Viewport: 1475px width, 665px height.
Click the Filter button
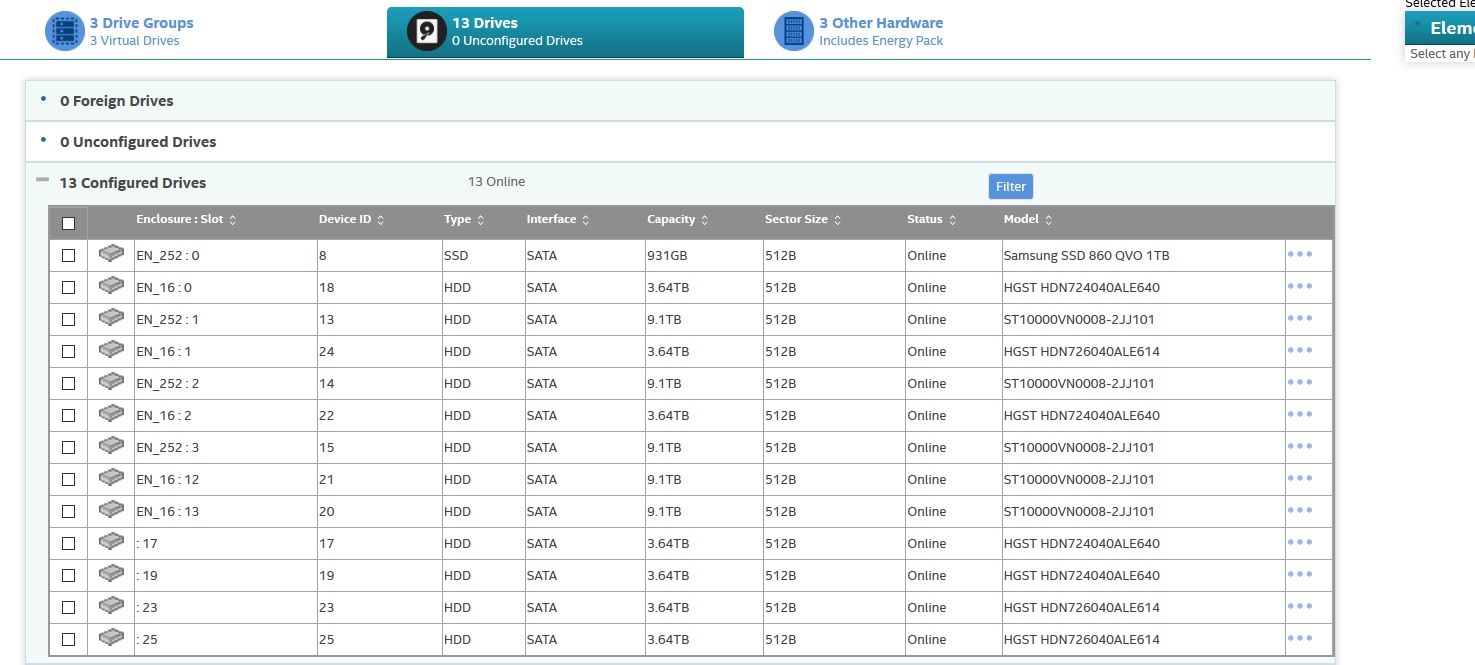pos(1011,186)
